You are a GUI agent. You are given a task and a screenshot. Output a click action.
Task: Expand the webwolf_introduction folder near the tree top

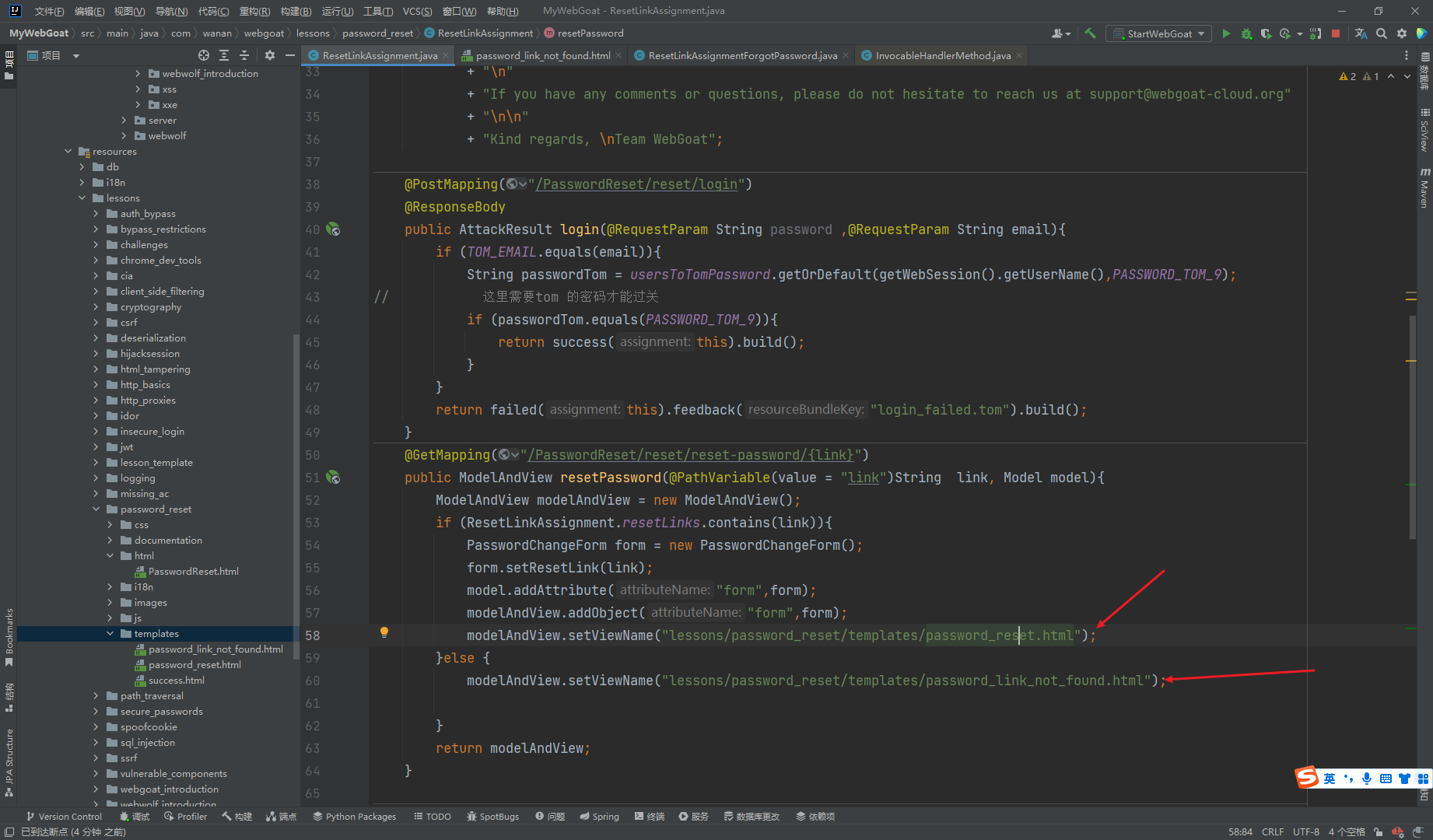coord(138,74)
